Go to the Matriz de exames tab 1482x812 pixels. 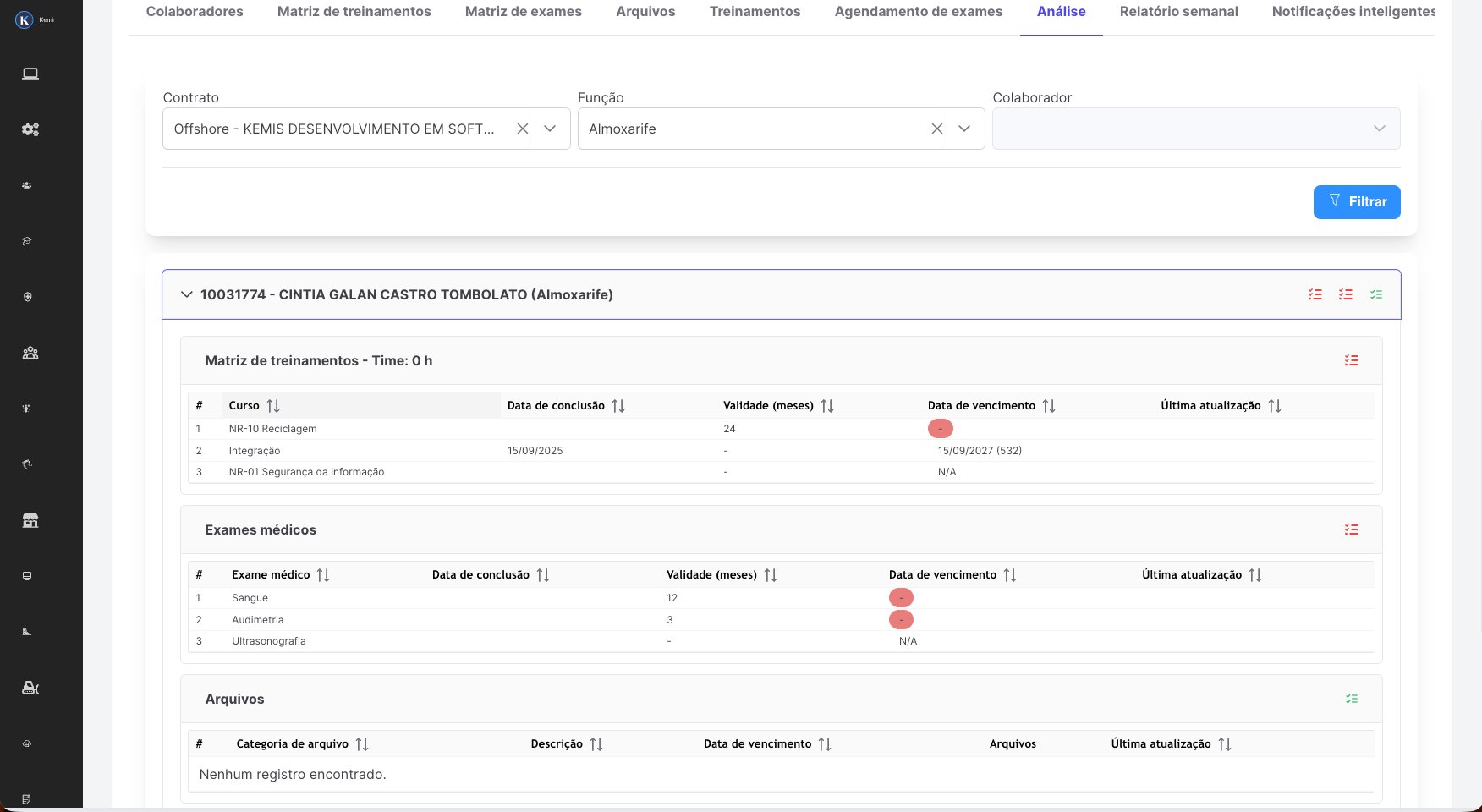click(x=523, y=12)
